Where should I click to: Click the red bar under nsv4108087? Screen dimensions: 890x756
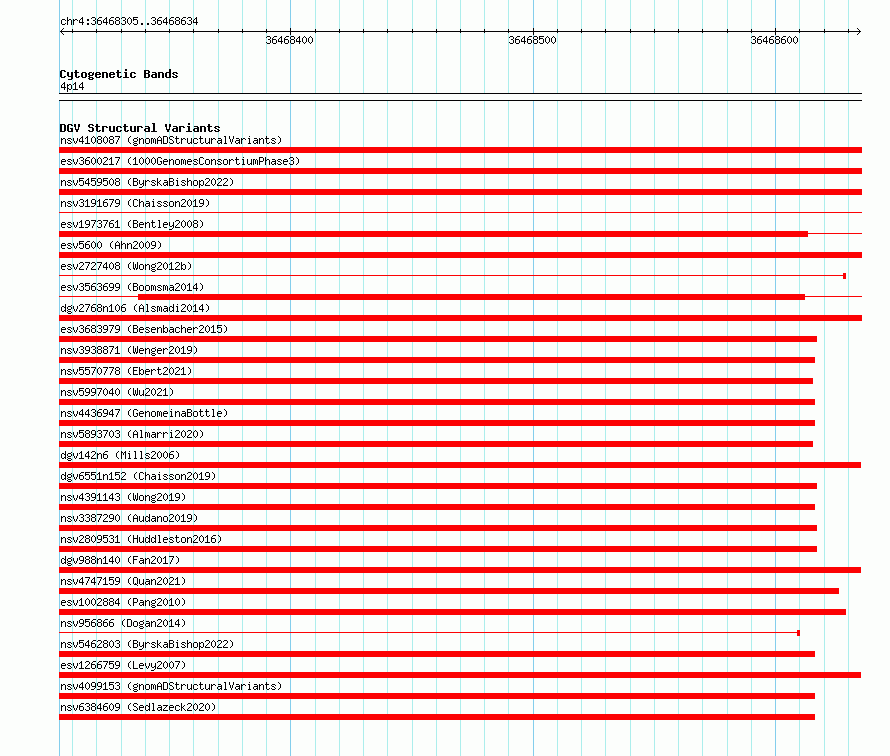tap(460, 150)
